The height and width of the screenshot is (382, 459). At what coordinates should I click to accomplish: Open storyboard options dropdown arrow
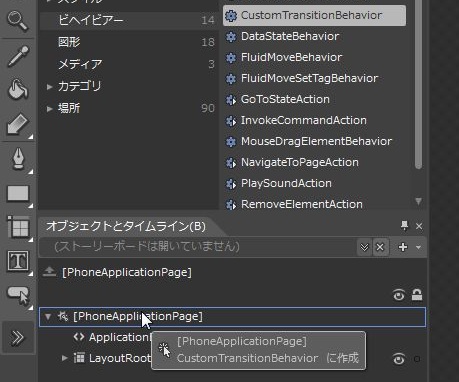pyautogui.click(x=419, y=247)
